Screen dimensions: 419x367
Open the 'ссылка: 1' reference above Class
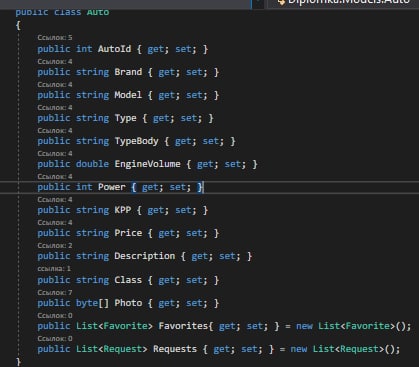tap(54, 268)
